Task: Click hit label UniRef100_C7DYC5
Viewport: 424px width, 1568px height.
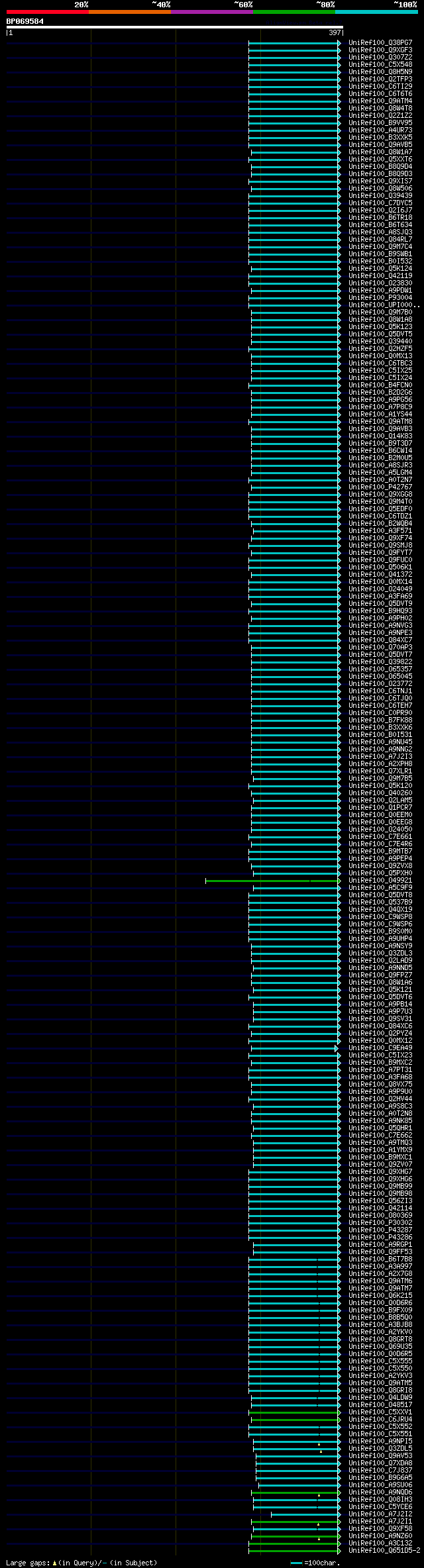Action: point(380,203)
